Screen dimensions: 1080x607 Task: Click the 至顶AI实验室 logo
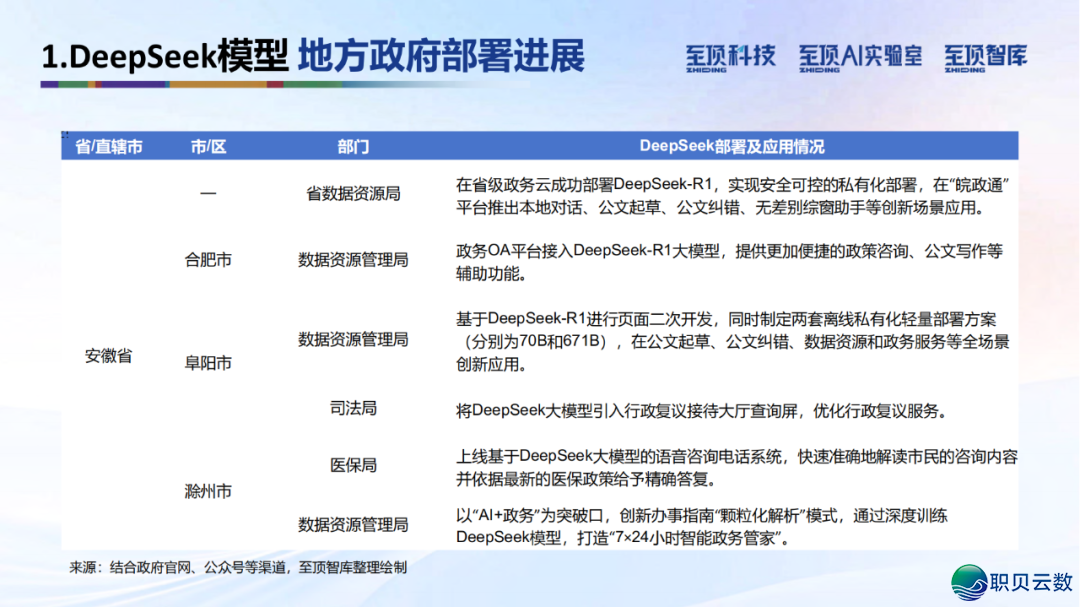coord(860,58)
